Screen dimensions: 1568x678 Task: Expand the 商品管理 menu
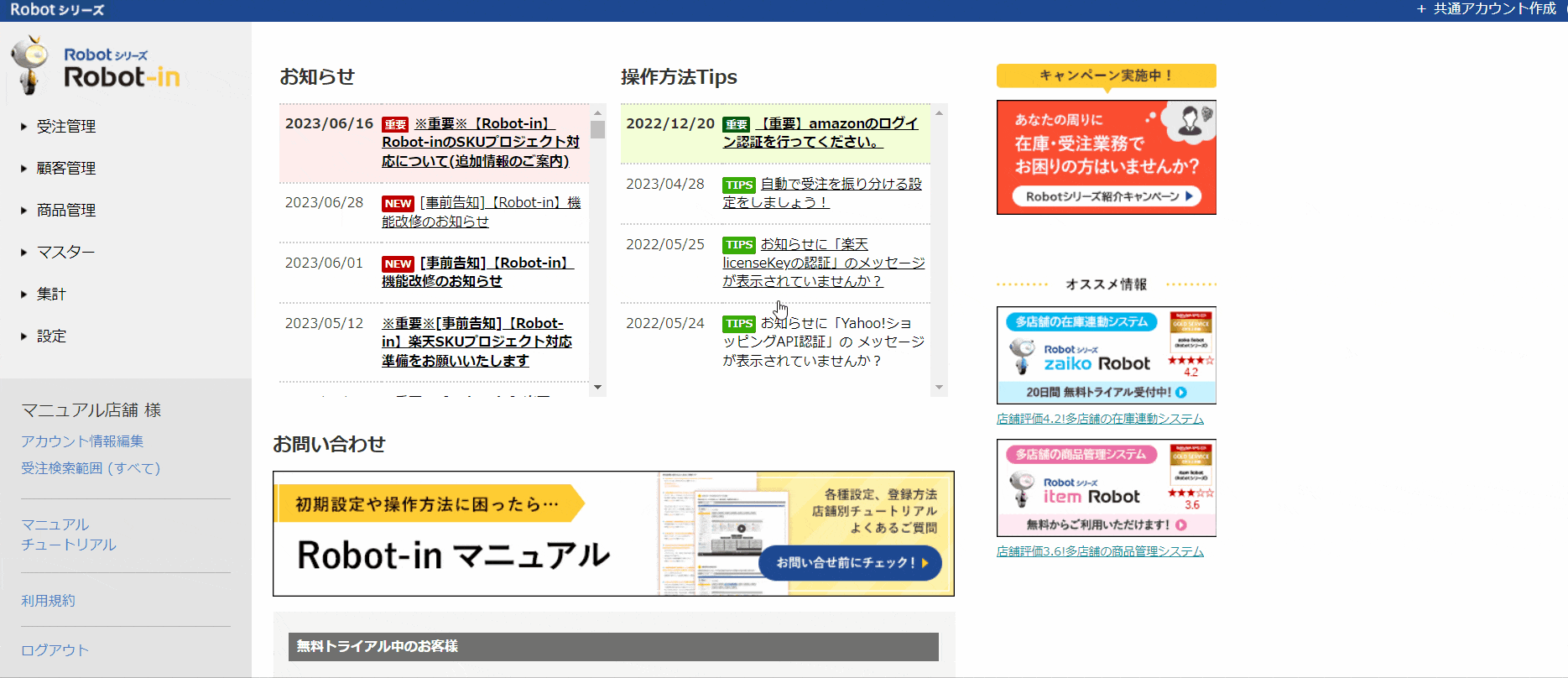tap(65, 211)
